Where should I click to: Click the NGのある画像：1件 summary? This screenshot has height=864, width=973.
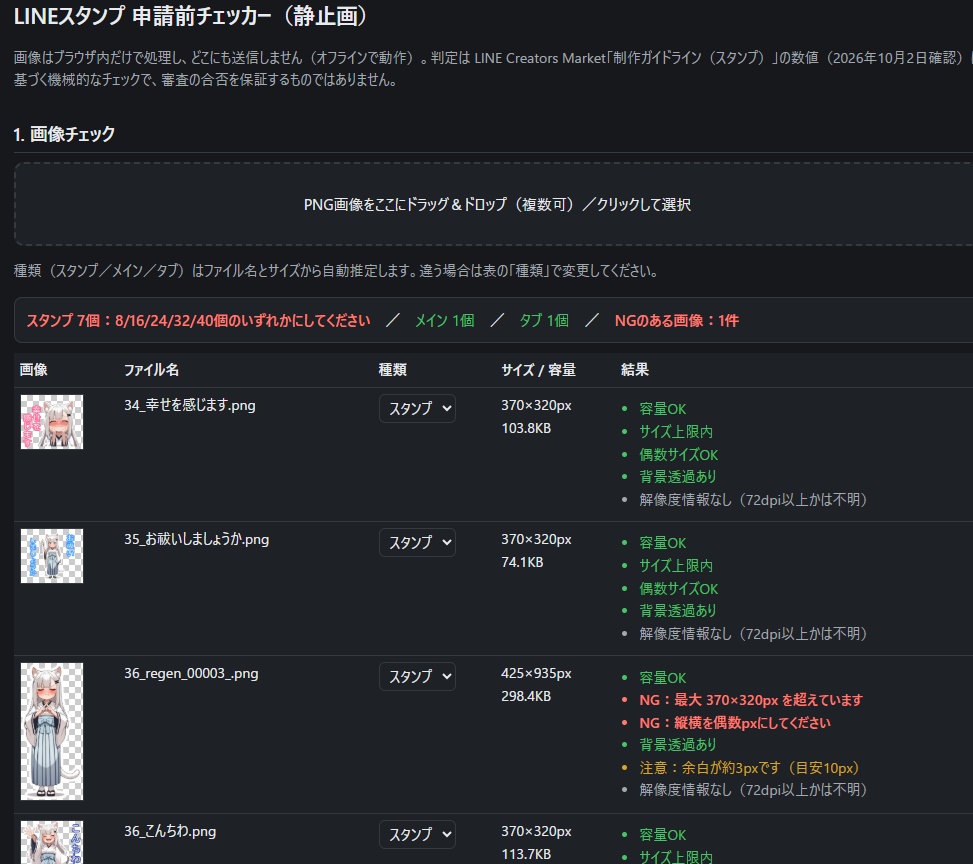(677, 320)
